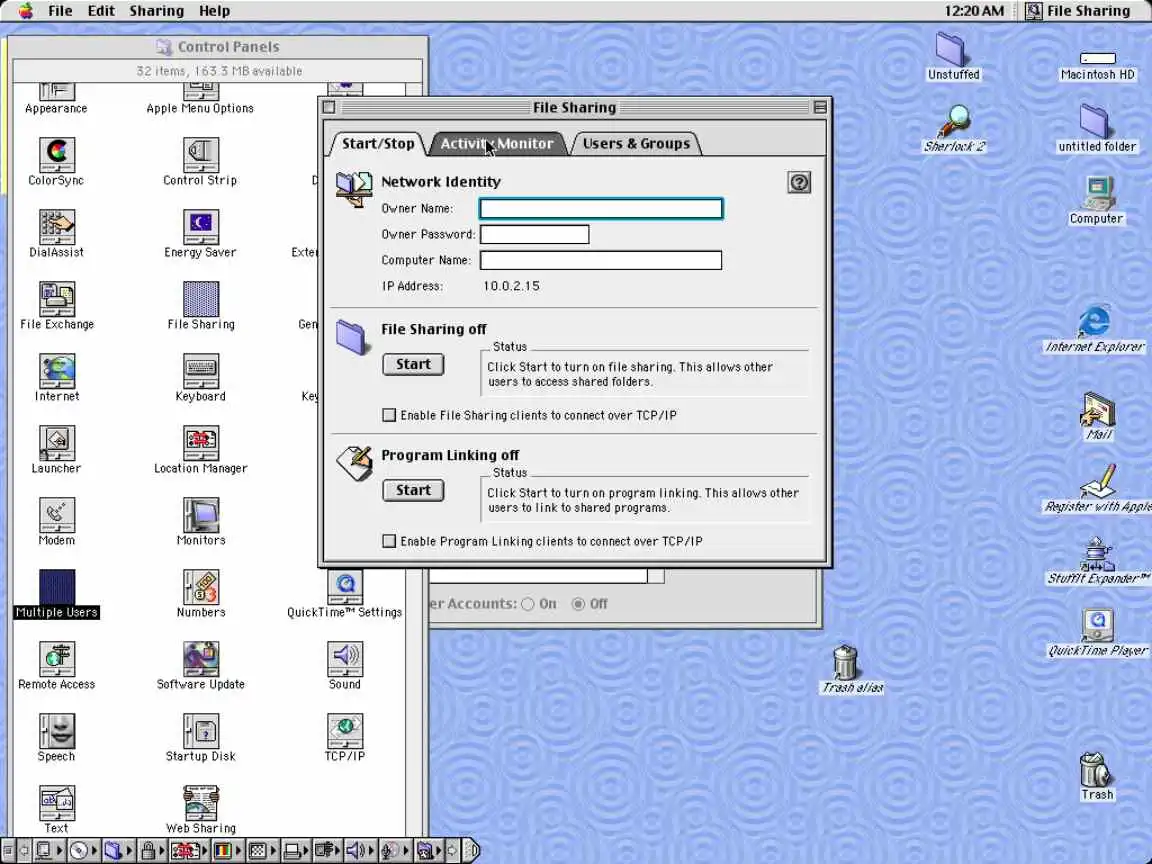The width and height of the screenshot is (1152, 864).
Task: Click Start under Program Linking off
Action: [x=413, y=491]
